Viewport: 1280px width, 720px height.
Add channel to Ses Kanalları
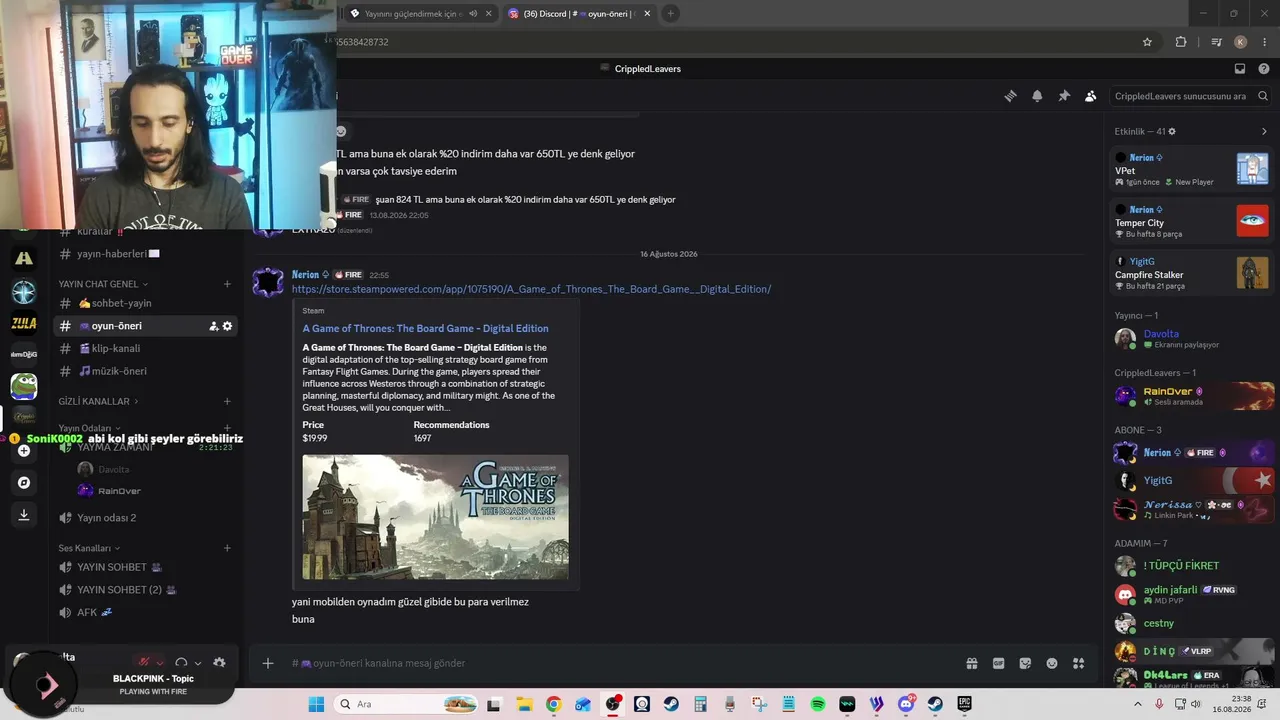point(227,548)
